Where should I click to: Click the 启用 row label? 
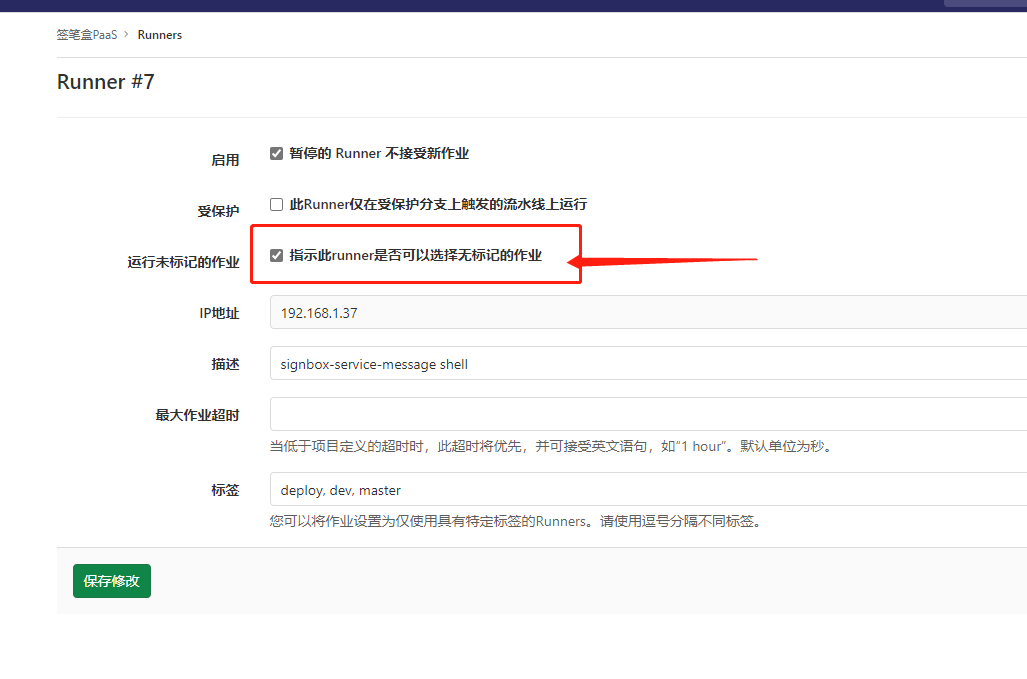click(x=225, y=160)
